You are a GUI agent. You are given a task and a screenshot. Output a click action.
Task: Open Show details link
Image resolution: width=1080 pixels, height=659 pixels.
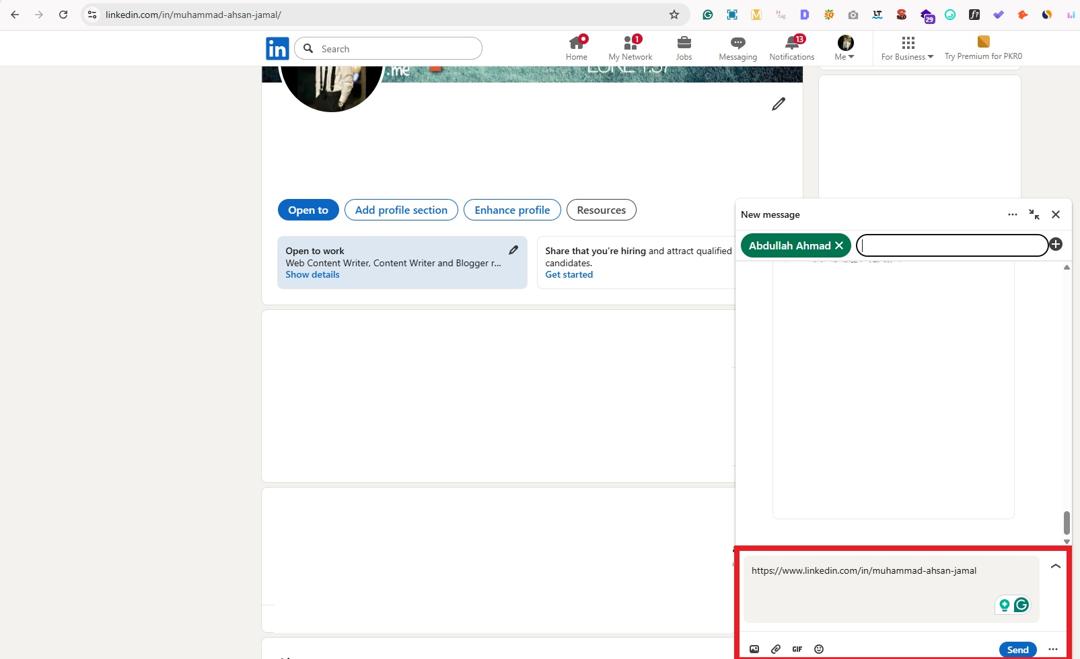coord(312,274)
